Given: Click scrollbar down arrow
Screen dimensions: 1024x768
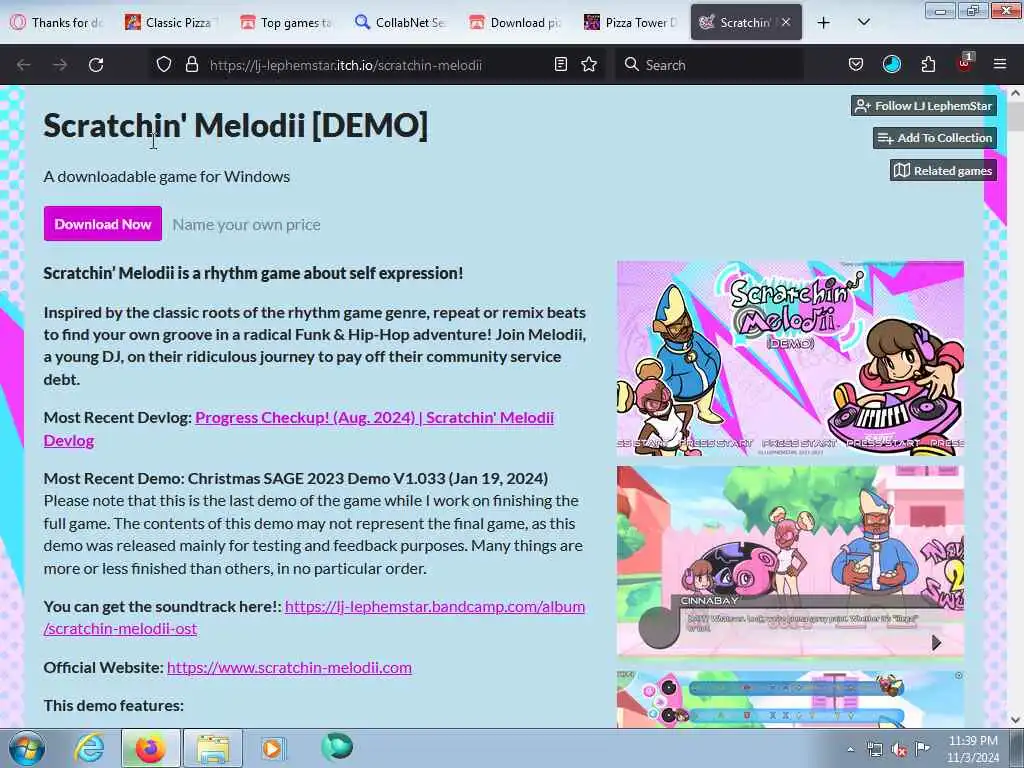Looking at the screenshot, I should (1016, 720).
